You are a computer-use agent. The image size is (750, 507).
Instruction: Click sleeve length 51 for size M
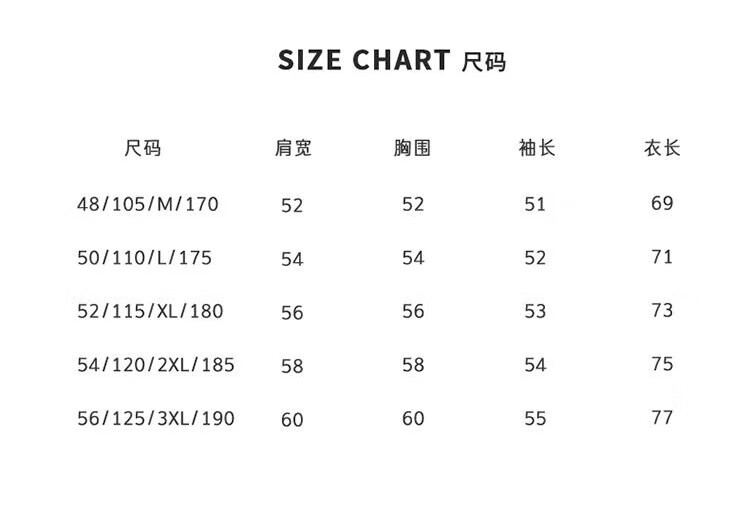coord(535,204)
